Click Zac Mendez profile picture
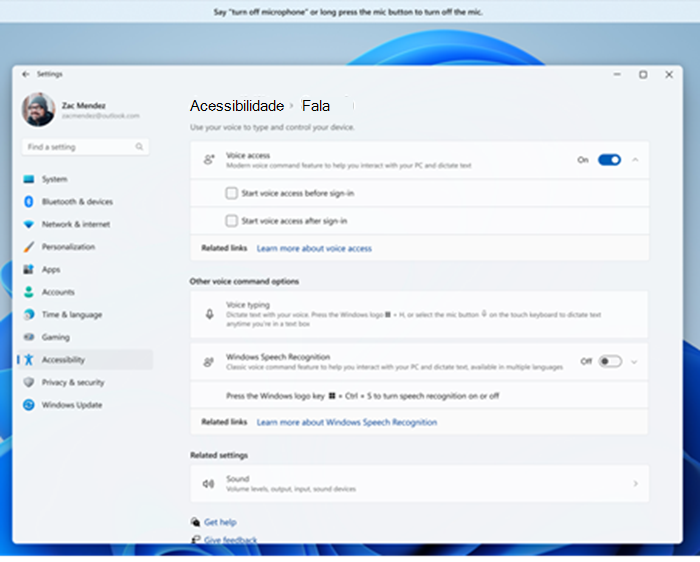 [38, 109]
